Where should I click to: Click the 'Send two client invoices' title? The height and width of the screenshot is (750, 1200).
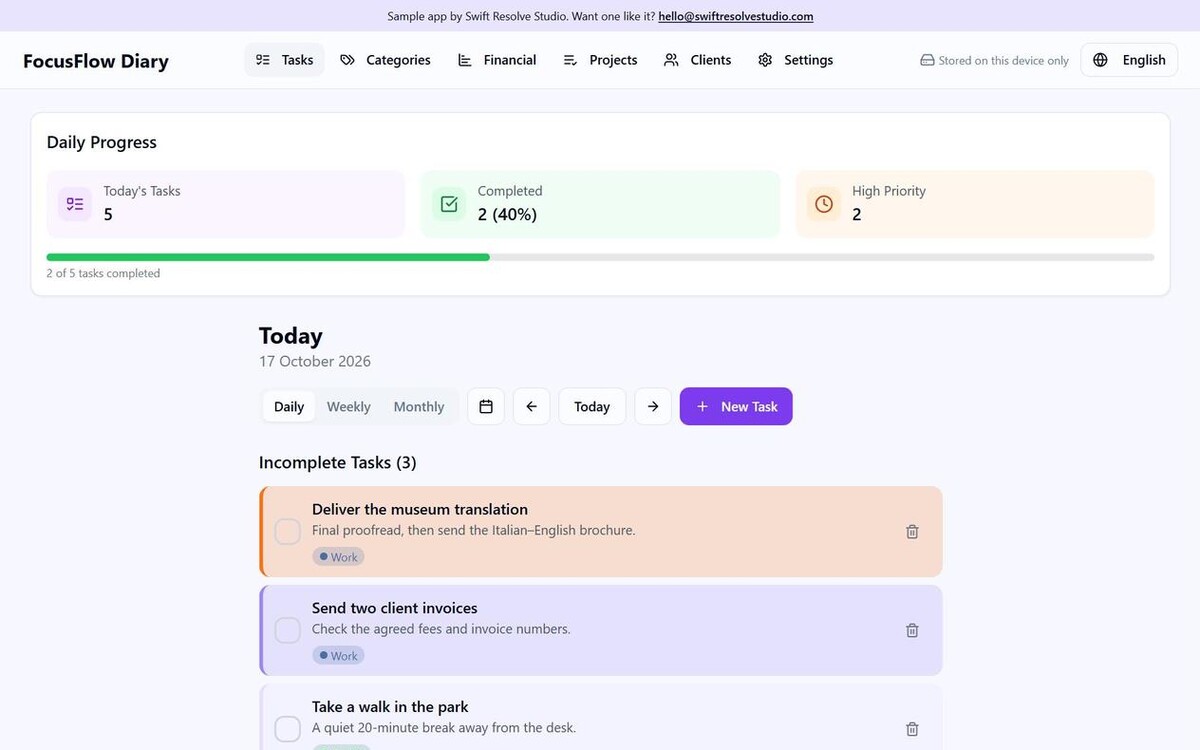coord(395,608)
